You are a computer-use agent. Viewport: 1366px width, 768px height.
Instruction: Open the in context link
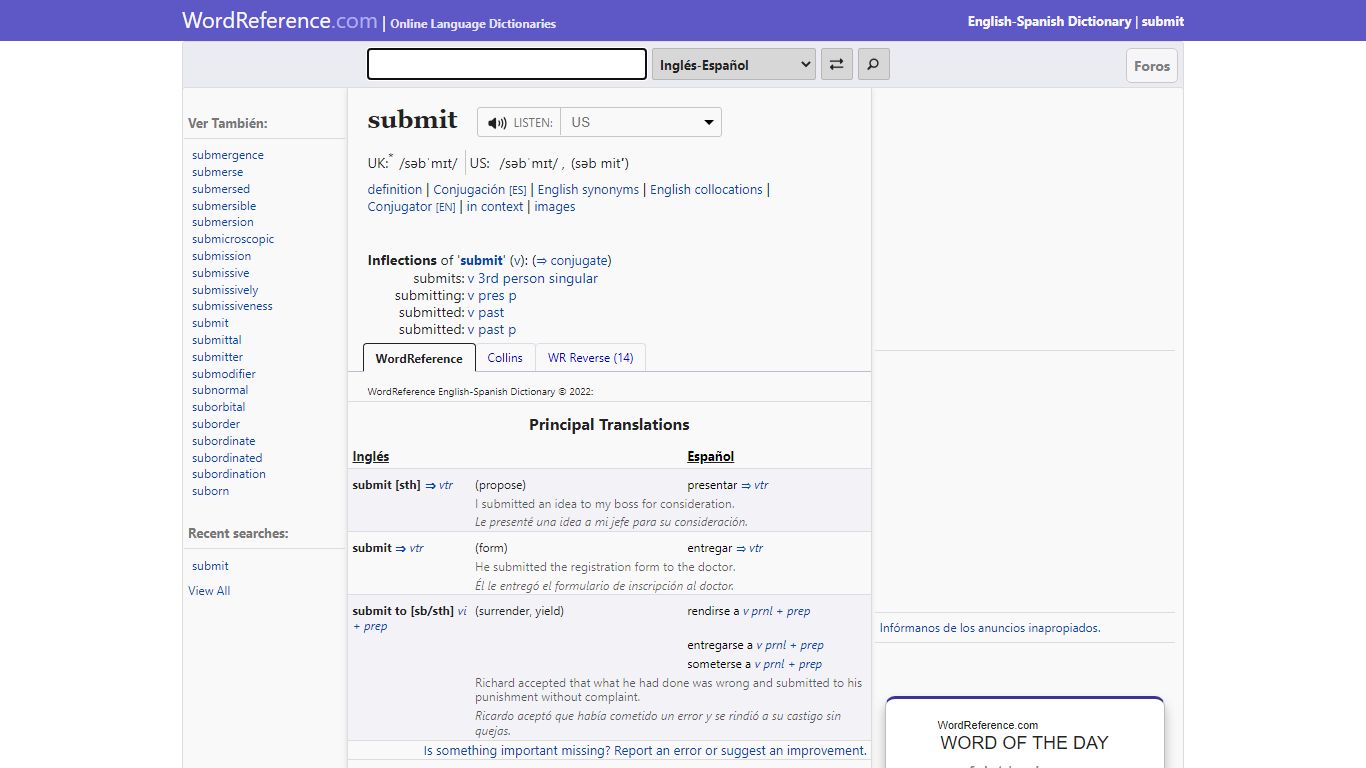click(495, 207)
